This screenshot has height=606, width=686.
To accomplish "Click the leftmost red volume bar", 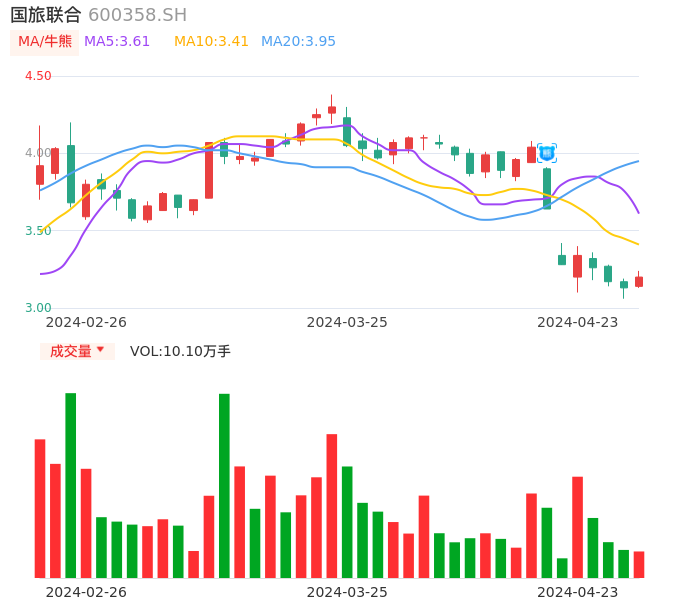I will (x=40, y=508).
